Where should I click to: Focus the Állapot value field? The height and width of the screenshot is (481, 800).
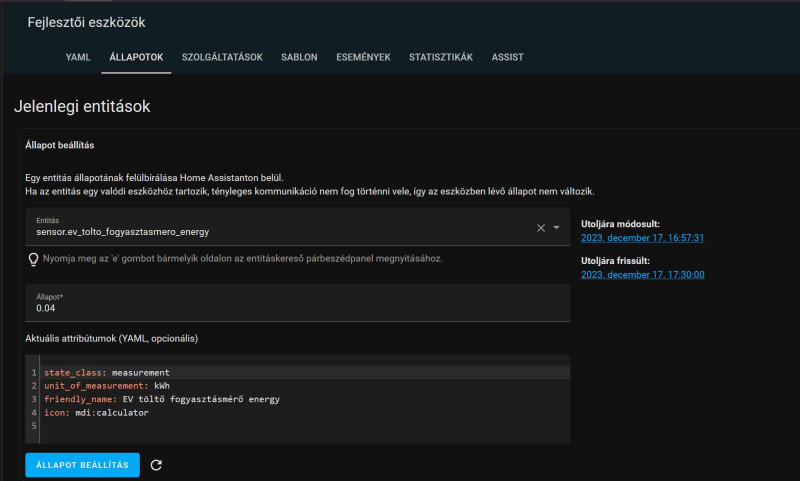coord(297,309)
